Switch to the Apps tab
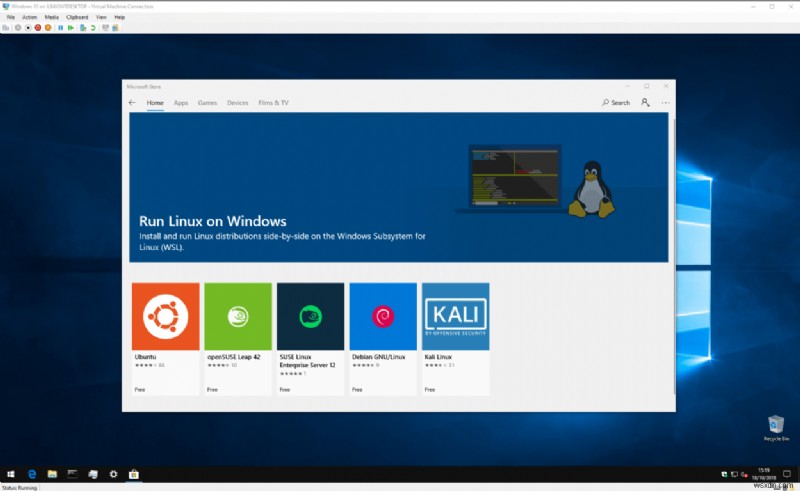The width and height of the screenshot is (800, 491). click(x=181, y=103)
